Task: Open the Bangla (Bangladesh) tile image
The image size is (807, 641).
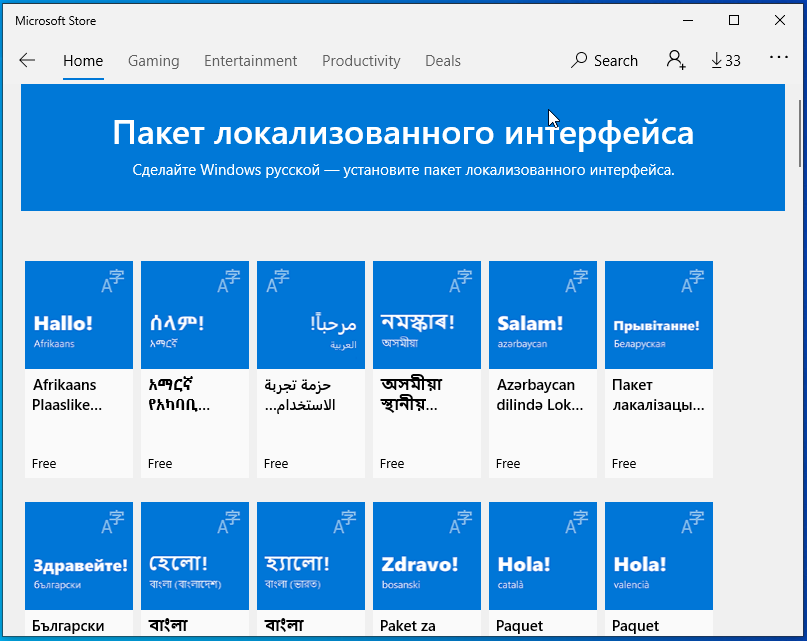Action: (x=195, y=556)
